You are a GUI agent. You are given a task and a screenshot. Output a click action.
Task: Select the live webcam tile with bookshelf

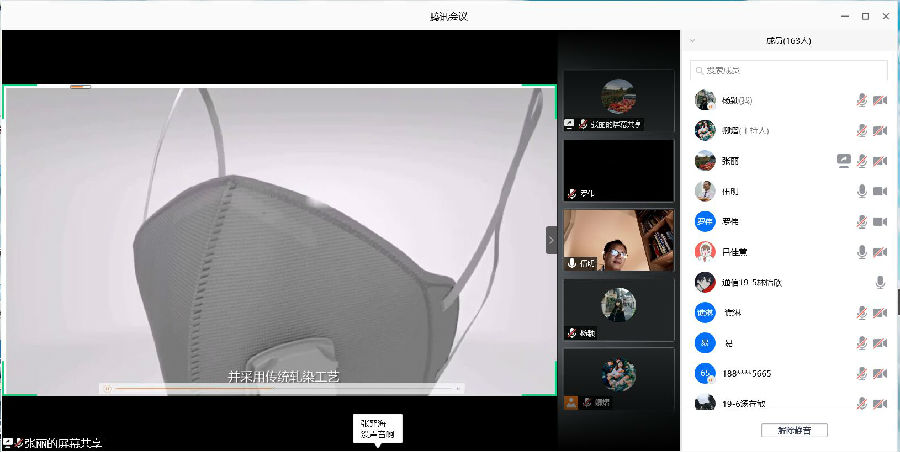click(618, 240)
